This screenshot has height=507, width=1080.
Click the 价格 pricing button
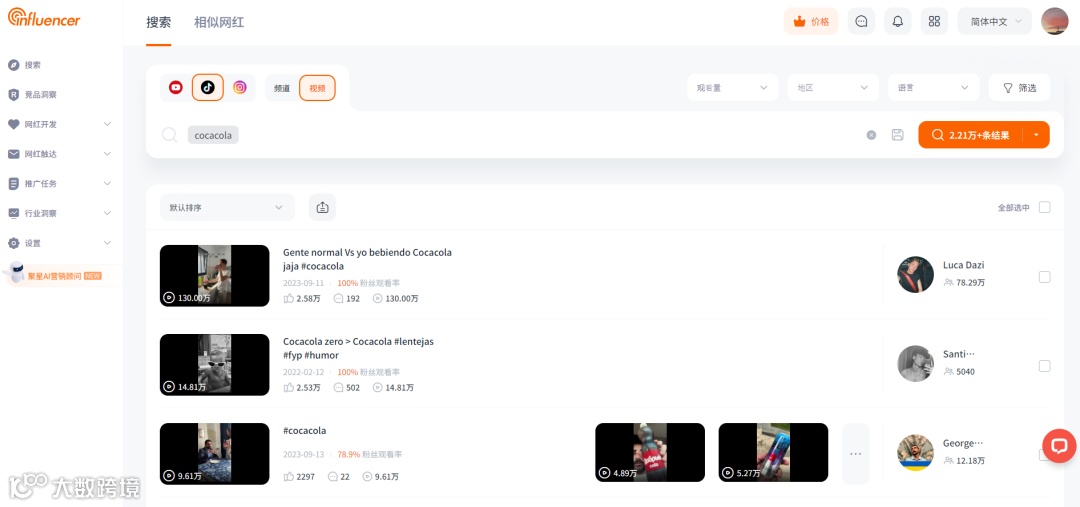point(811,21)
